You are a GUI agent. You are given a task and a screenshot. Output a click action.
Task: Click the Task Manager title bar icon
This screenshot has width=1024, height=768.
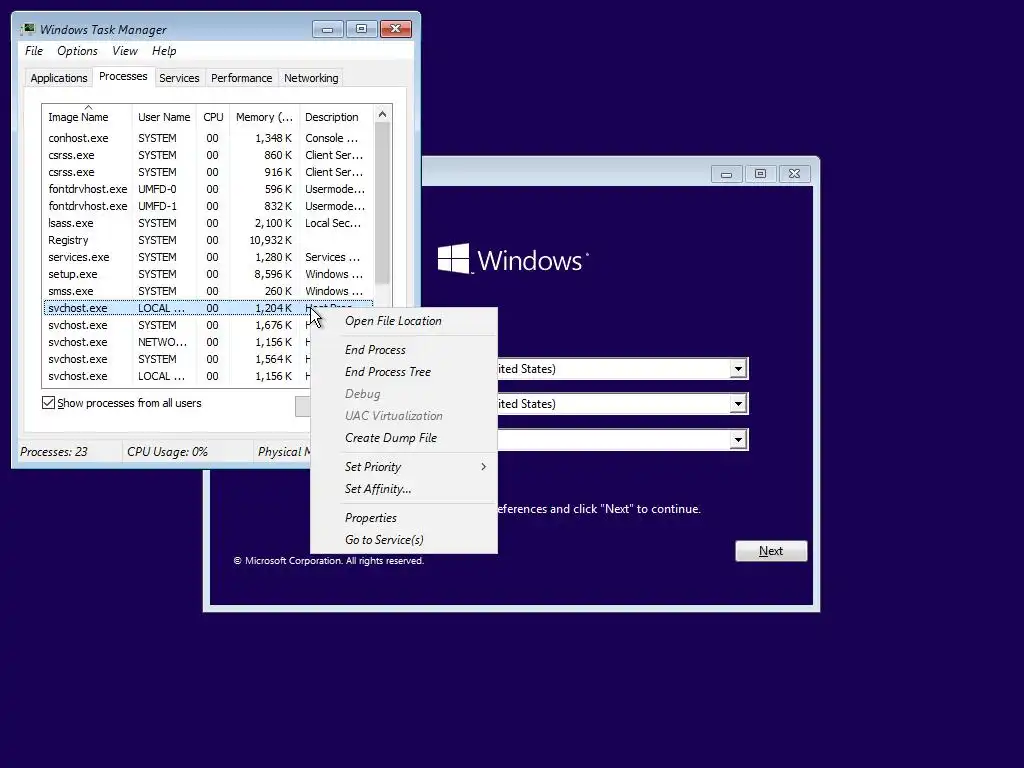coord(27,29)
